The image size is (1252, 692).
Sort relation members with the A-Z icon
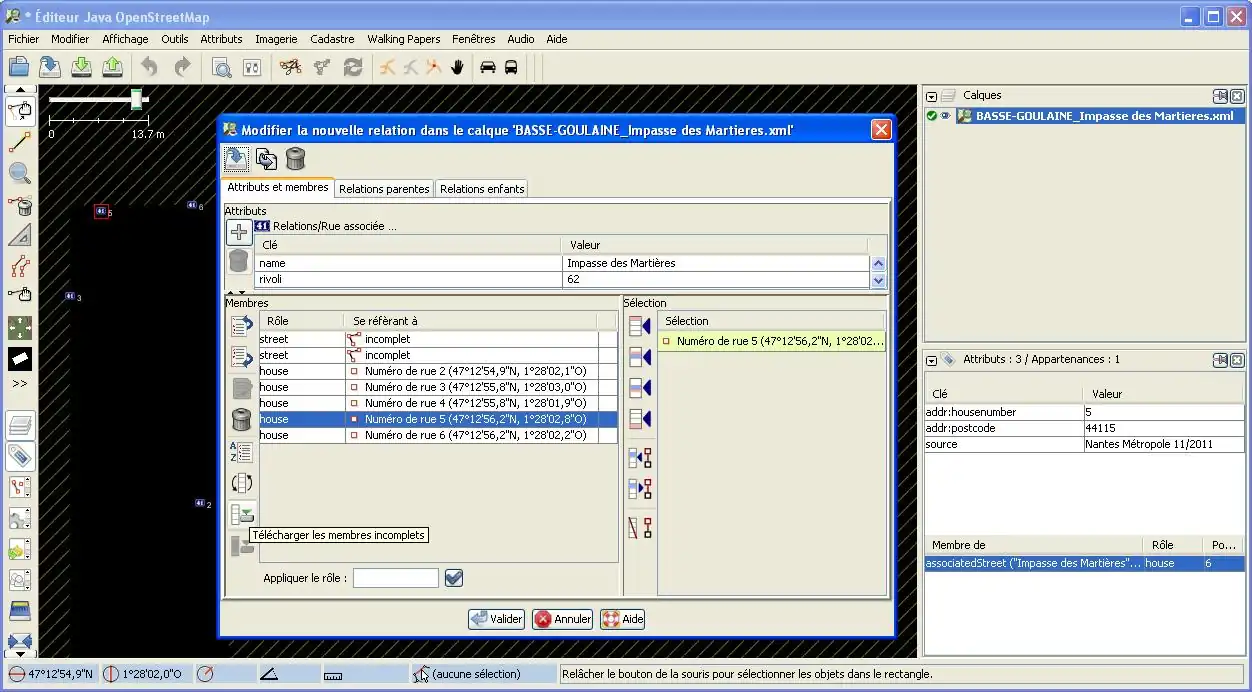(x=241, y=452)
